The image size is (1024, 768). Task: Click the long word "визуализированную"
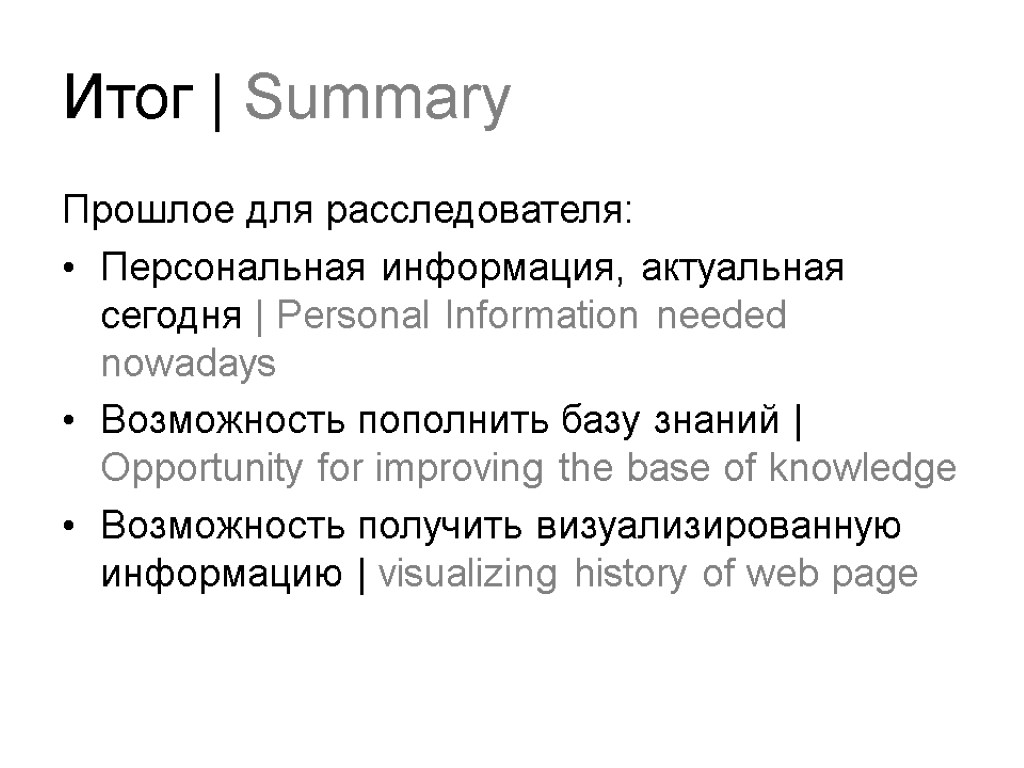coord(703,526)
